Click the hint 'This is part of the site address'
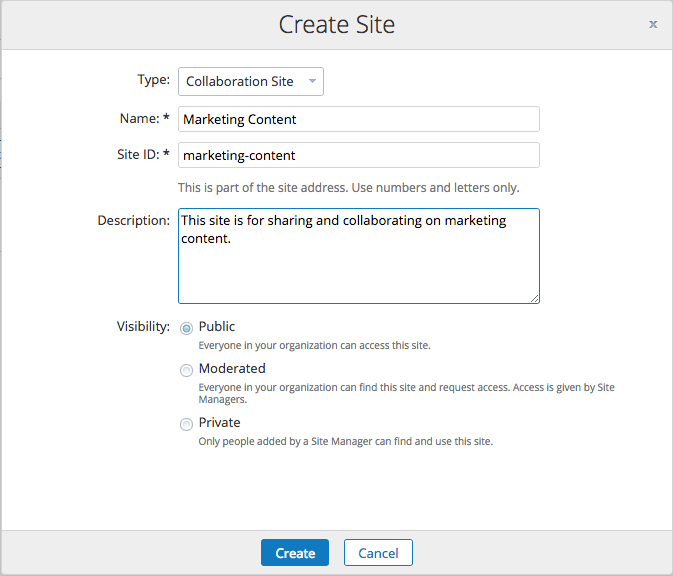This screenshot has height=576, width=673. point(262,188)
